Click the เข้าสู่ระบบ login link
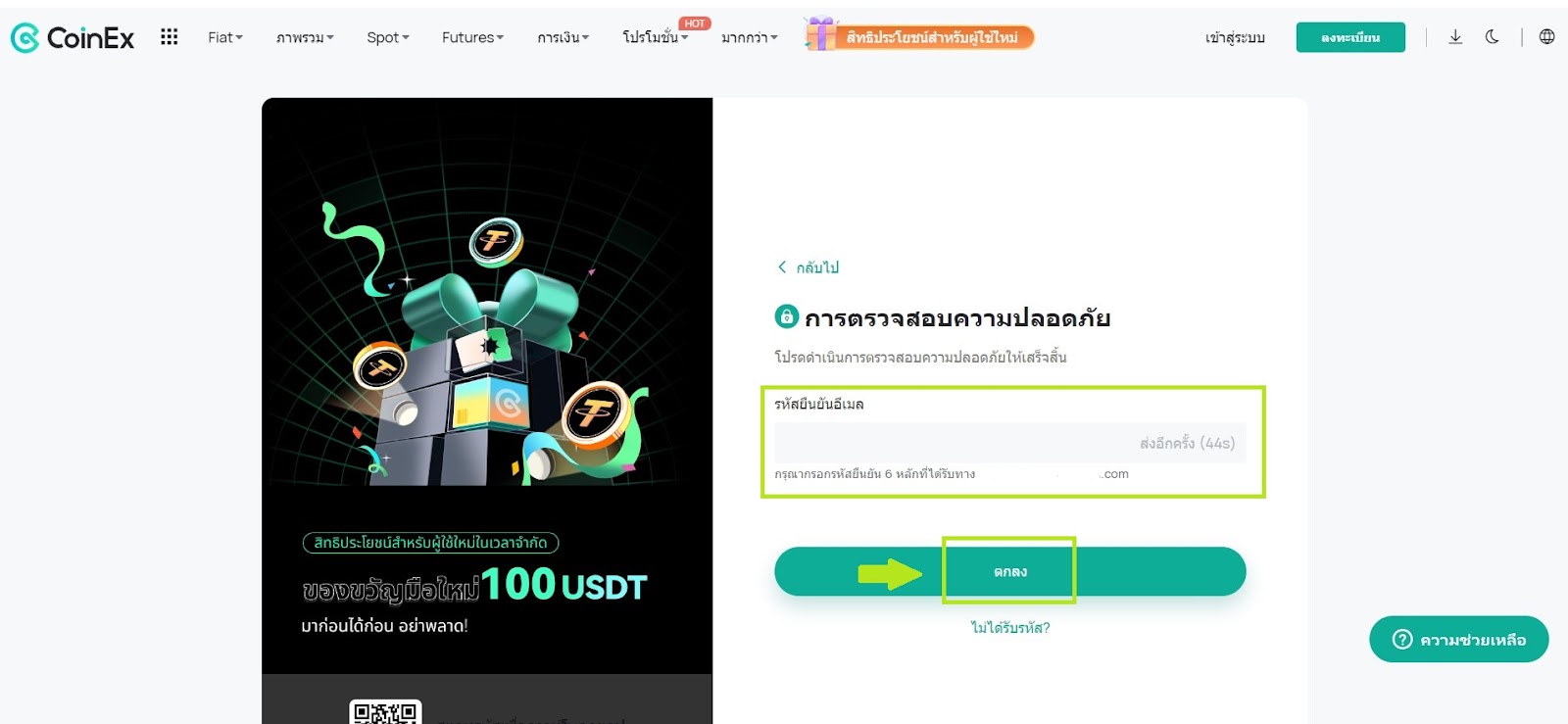The height and width of the screenshot is (724, 1568). [x=1235, y=37]
